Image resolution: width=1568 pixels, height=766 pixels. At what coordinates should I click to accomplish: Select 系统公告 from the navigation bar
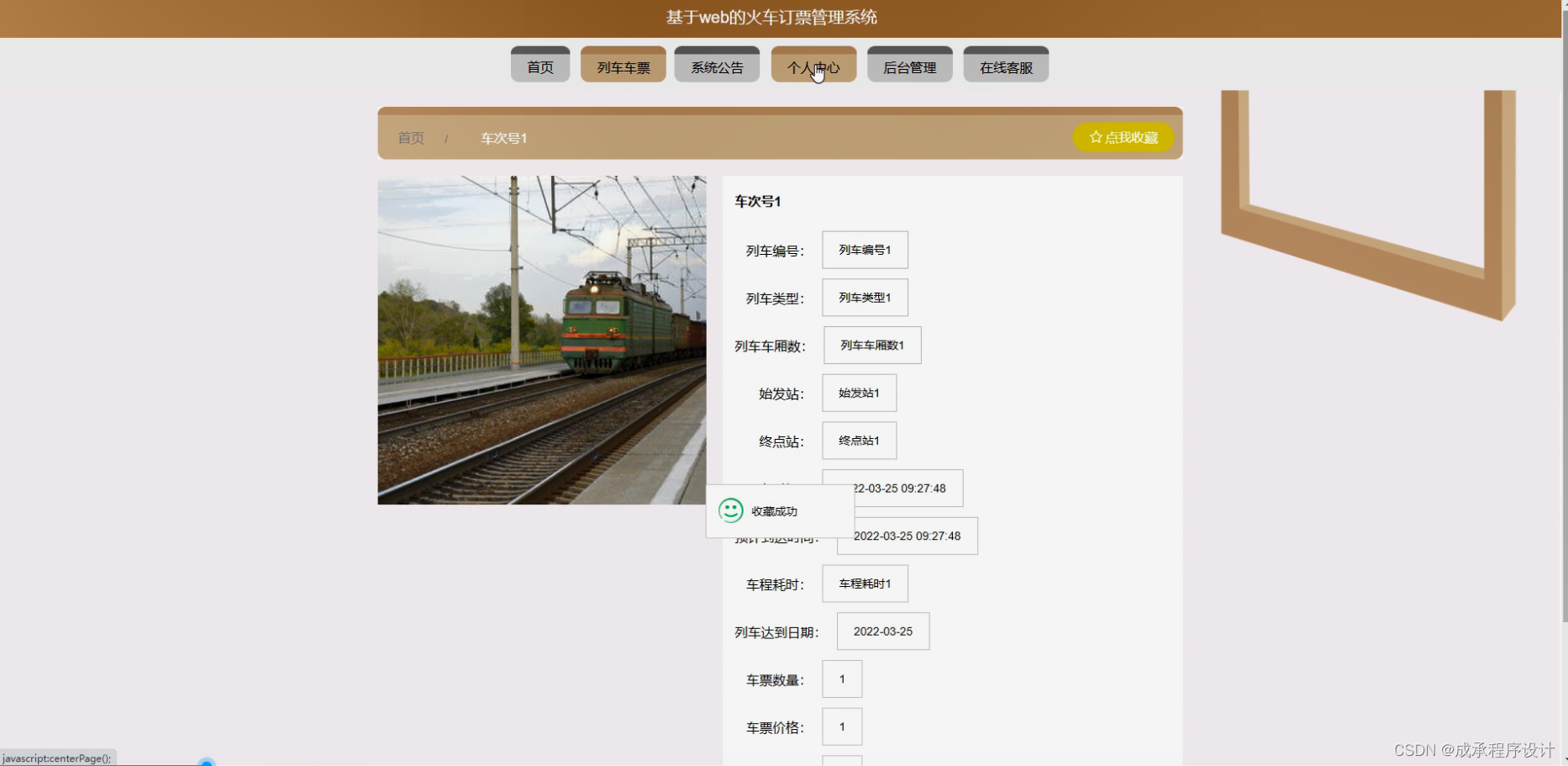tap(717, 66)
